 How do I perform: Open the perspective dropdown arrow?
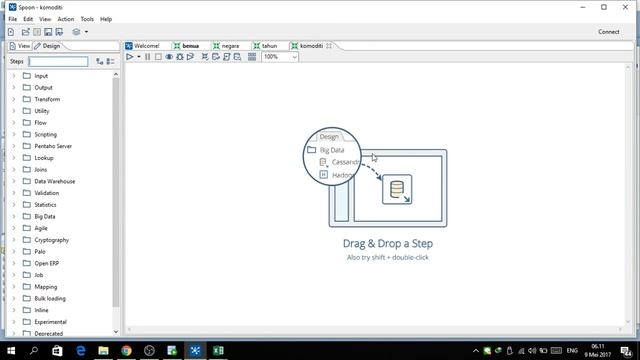click(x=86, y=32)
